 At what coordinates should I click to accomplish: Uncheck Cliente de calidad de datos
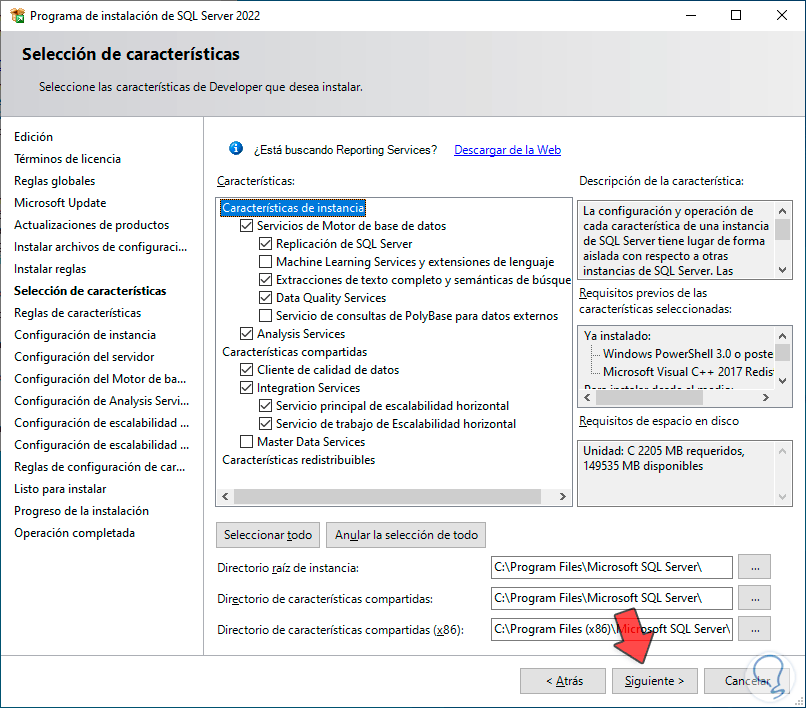point(247,370)
